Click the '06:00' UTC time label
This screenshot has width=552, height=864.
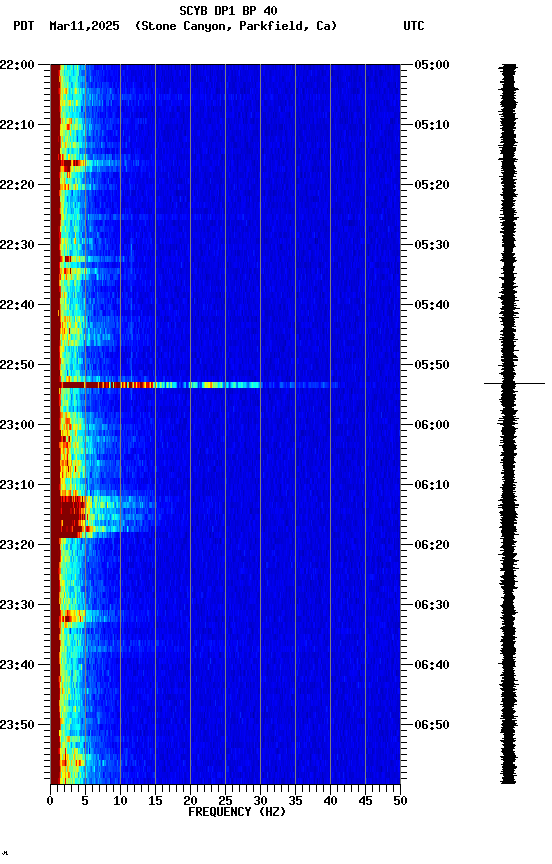(432, 425)
